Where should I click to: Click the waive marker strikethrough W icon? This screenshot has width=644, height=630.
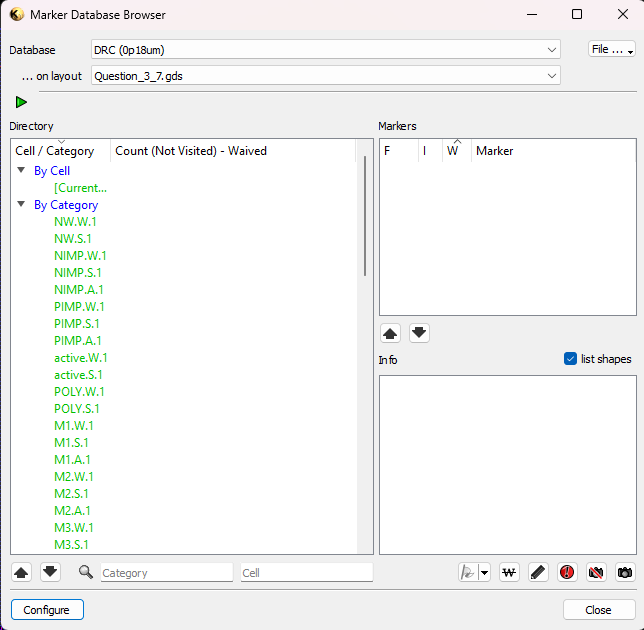509,572
